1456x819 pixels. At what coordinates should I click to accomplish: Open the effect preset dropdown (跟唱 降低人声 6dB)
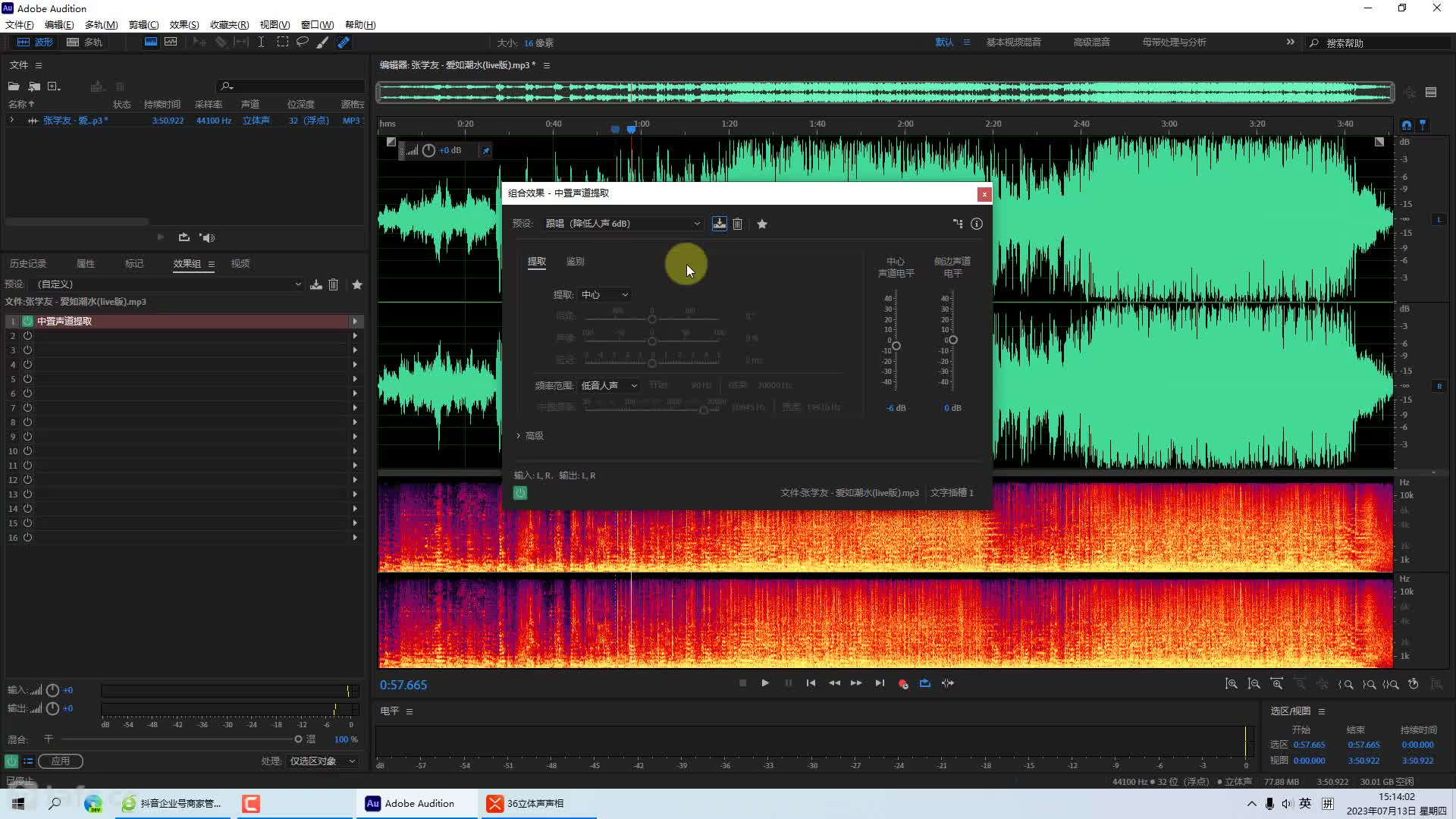[x=623, y=224]
